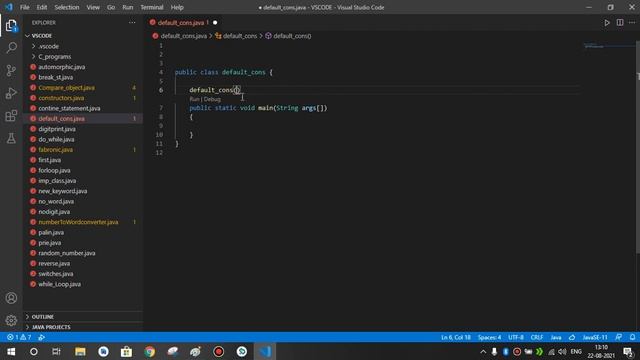Open the View menu
640x360 pixels.
point(93,7)
